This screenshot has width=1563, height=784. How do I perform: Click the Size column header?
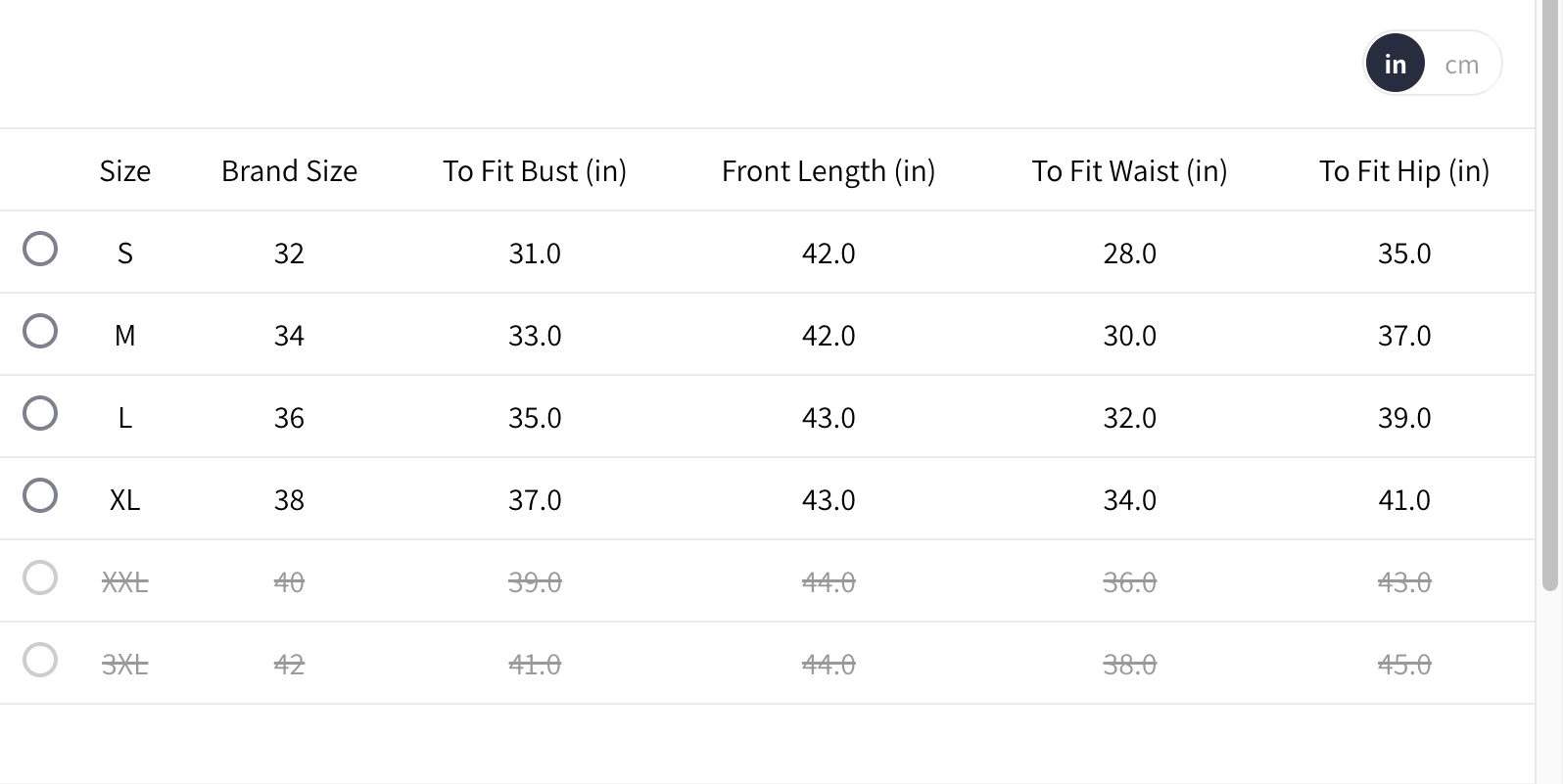click(125, 171)
